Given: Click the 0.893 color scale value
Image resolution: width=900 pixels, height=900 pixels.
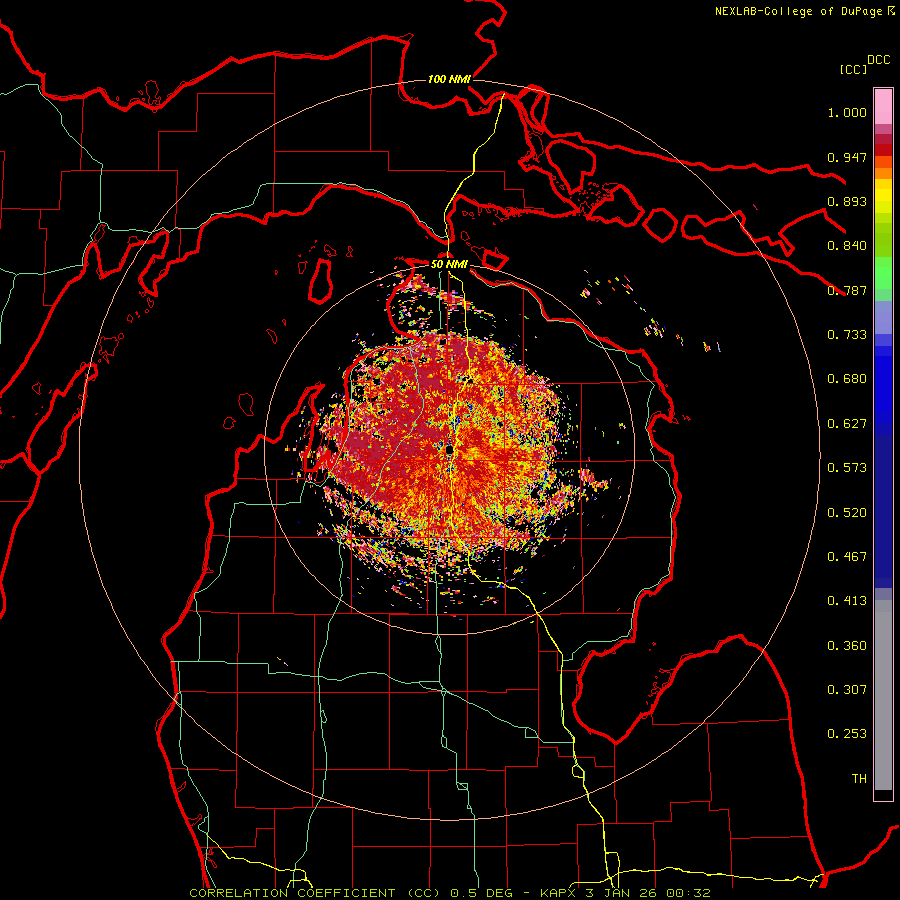Looking at the screenshot, I should click(x=847, y=201).
